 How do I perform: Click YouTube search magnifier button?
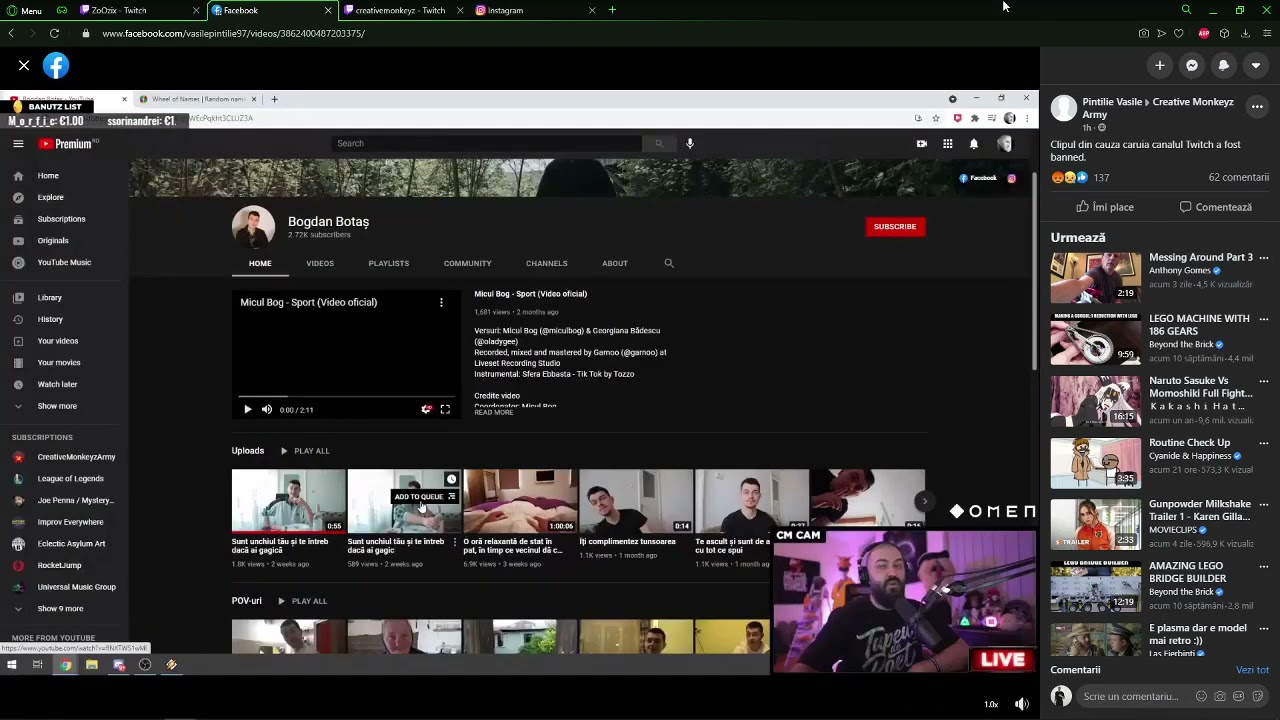(x=659, y=144)
